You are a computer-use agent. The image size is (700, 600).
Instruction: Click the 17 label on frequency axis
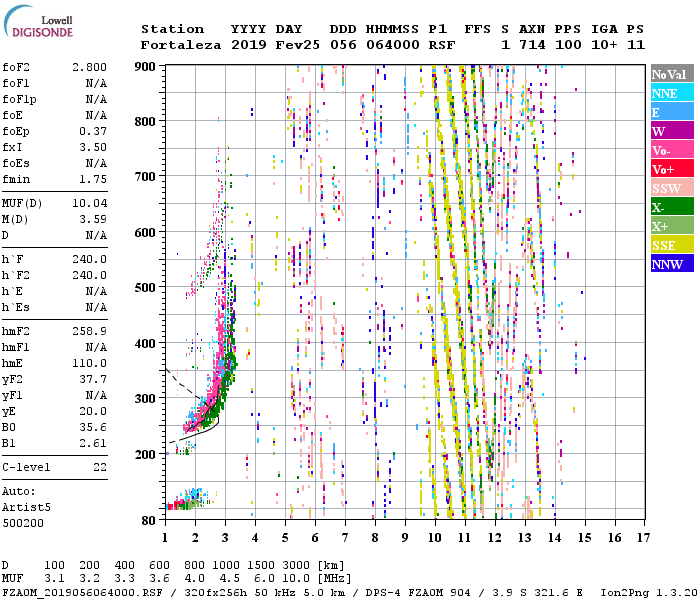(643, 537)
